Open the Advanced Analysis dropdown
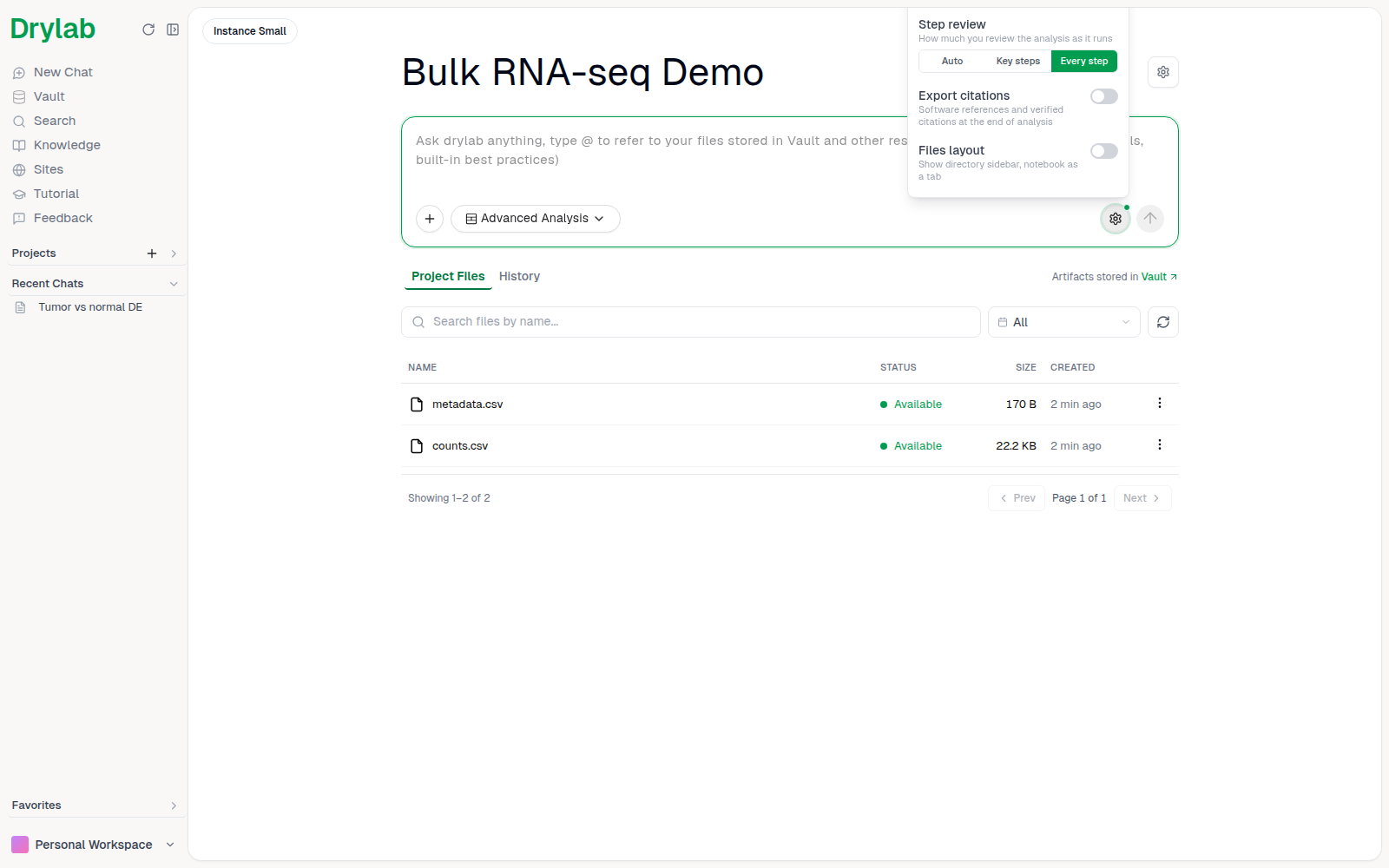The image size is (1389, 868). pyautogui.click(x=536, y=219)
